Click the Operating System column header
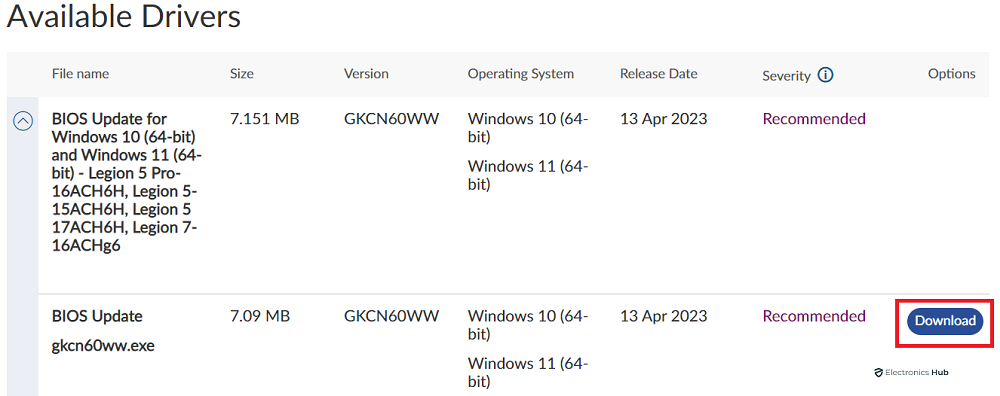 tap(520, 74)
